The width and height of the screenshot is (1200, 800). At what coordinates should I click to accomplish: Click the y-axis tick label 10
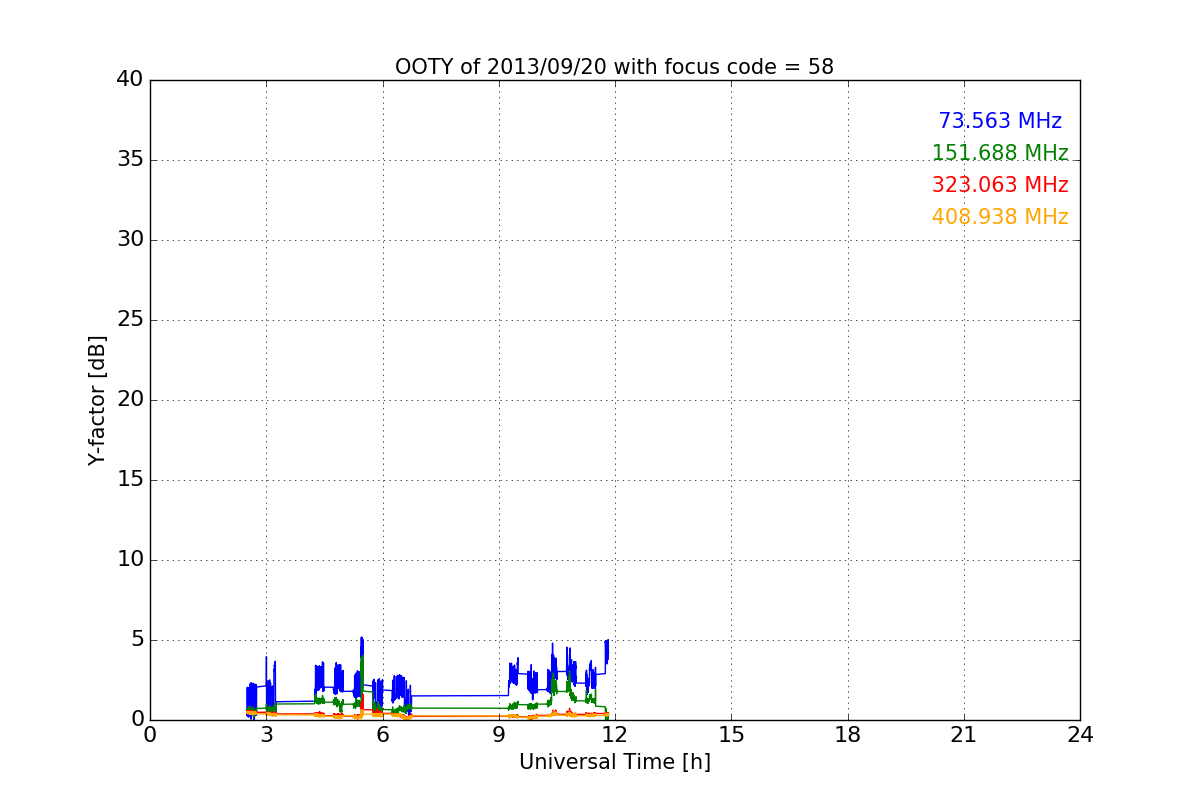point(130,560)
